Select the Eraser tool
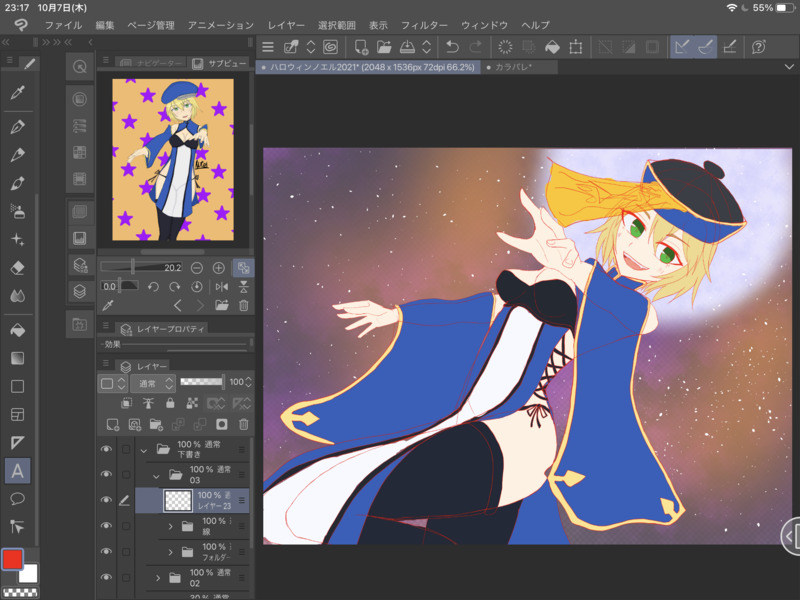This screenshot has height=600, width=800. 17,268
